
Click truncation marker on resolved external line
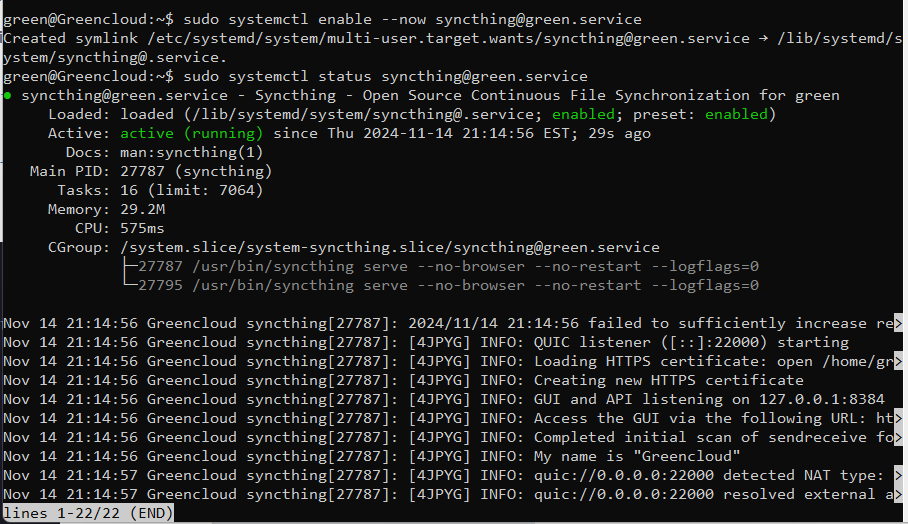click(x=898, y=494)
